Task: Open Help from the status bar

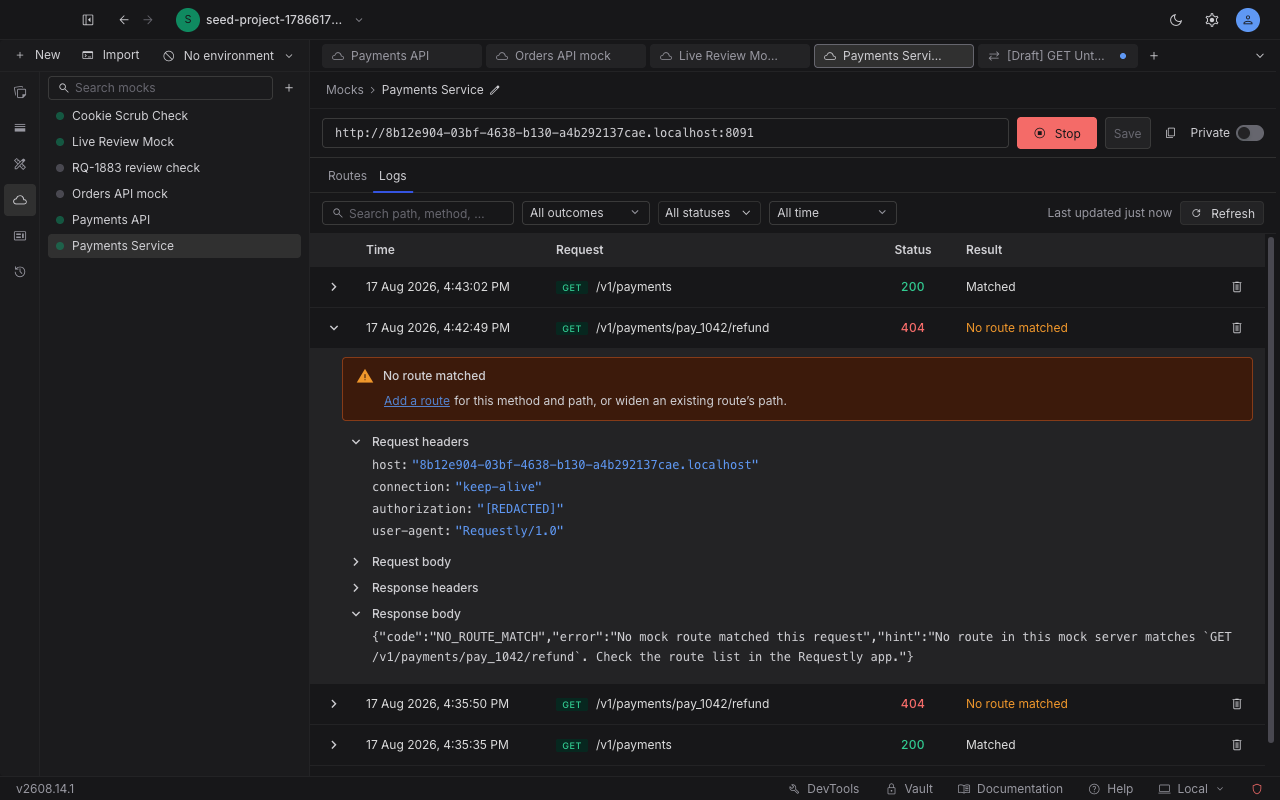Action: pos(1110,789)
